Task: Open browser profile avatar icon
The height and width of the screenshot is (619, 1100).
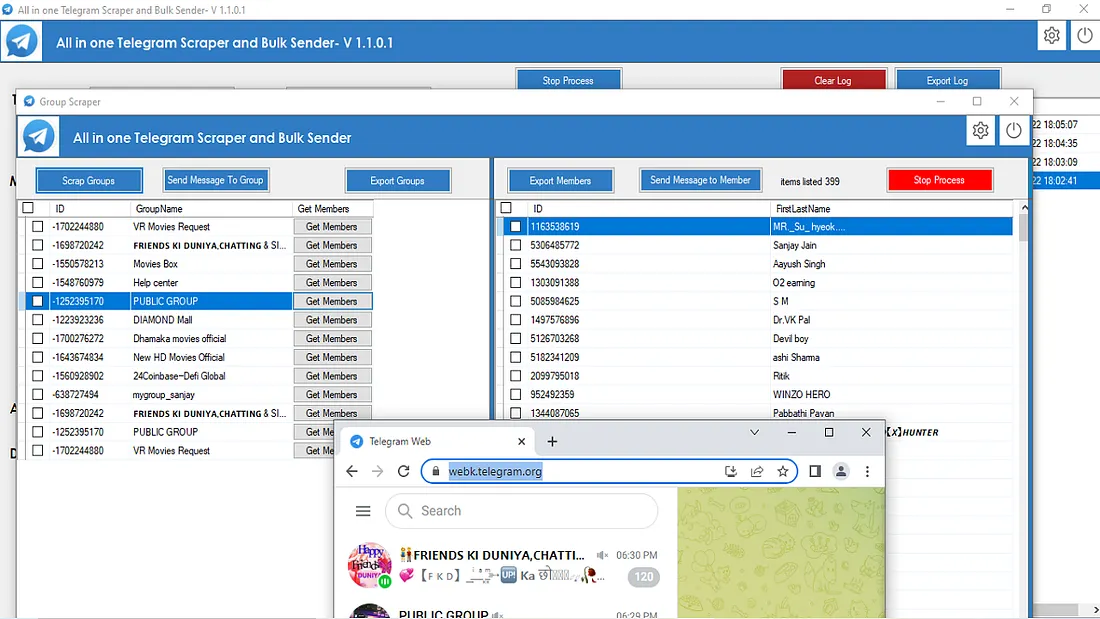Action: 840,472
